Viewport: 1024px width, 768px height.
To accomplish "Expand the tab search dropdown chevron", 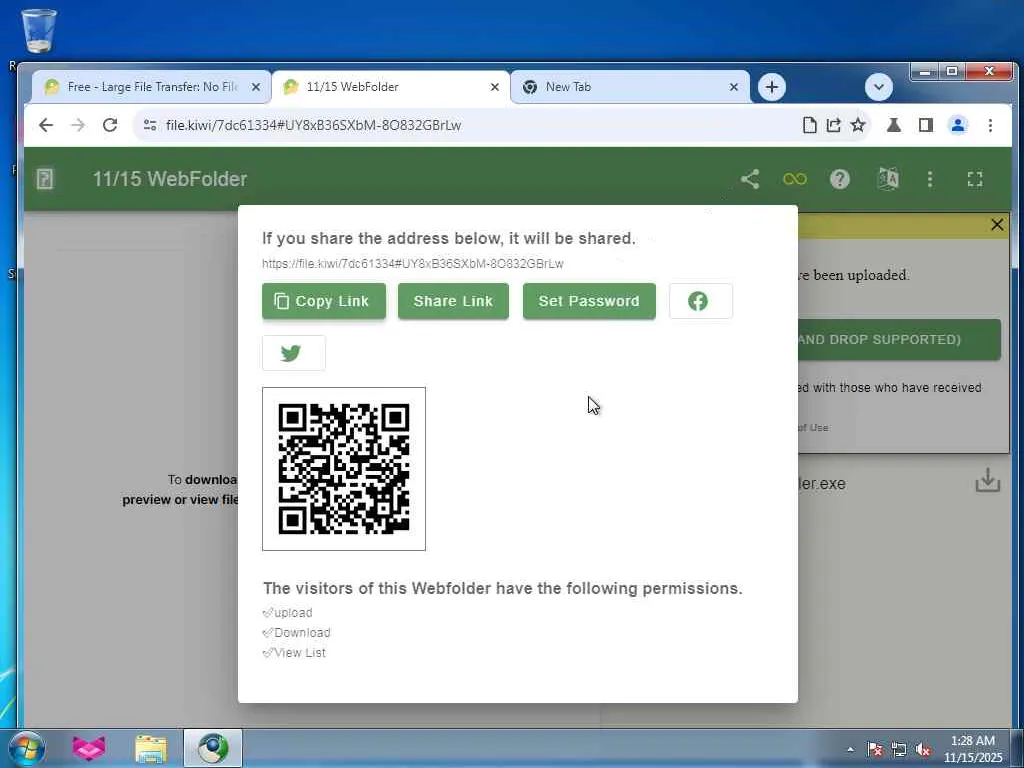I will tap(879, 87).
